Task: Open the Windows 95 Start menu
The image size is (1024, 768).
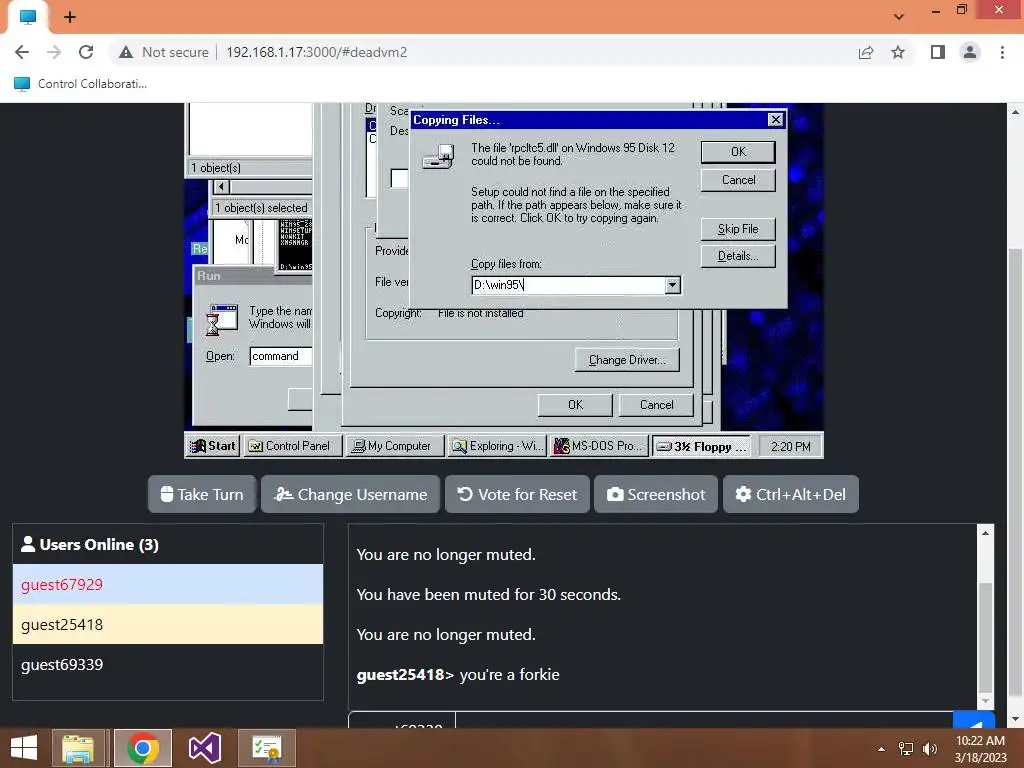Action: (213, 446)
